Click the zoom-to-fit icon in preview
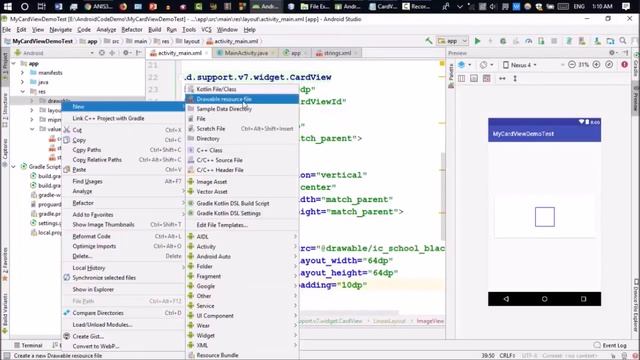Screen dimensions: 640x360 609,64
